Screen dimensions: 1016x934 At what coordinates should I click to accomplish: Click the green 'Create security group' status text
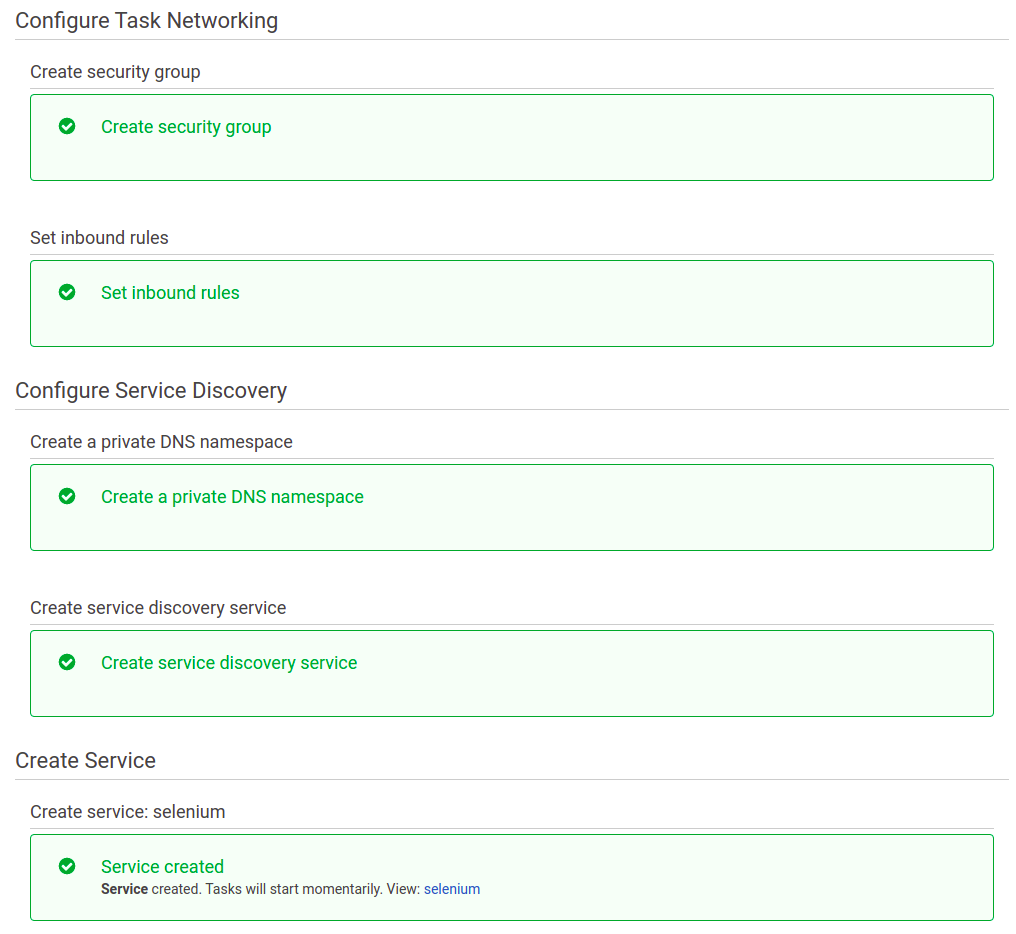point(186,127)
